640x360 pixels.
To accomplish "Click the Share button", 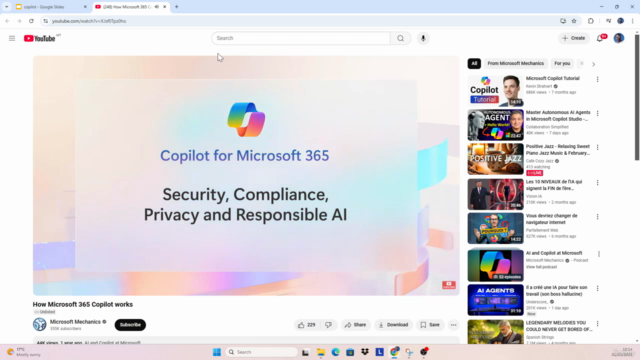I will point(356,325).
